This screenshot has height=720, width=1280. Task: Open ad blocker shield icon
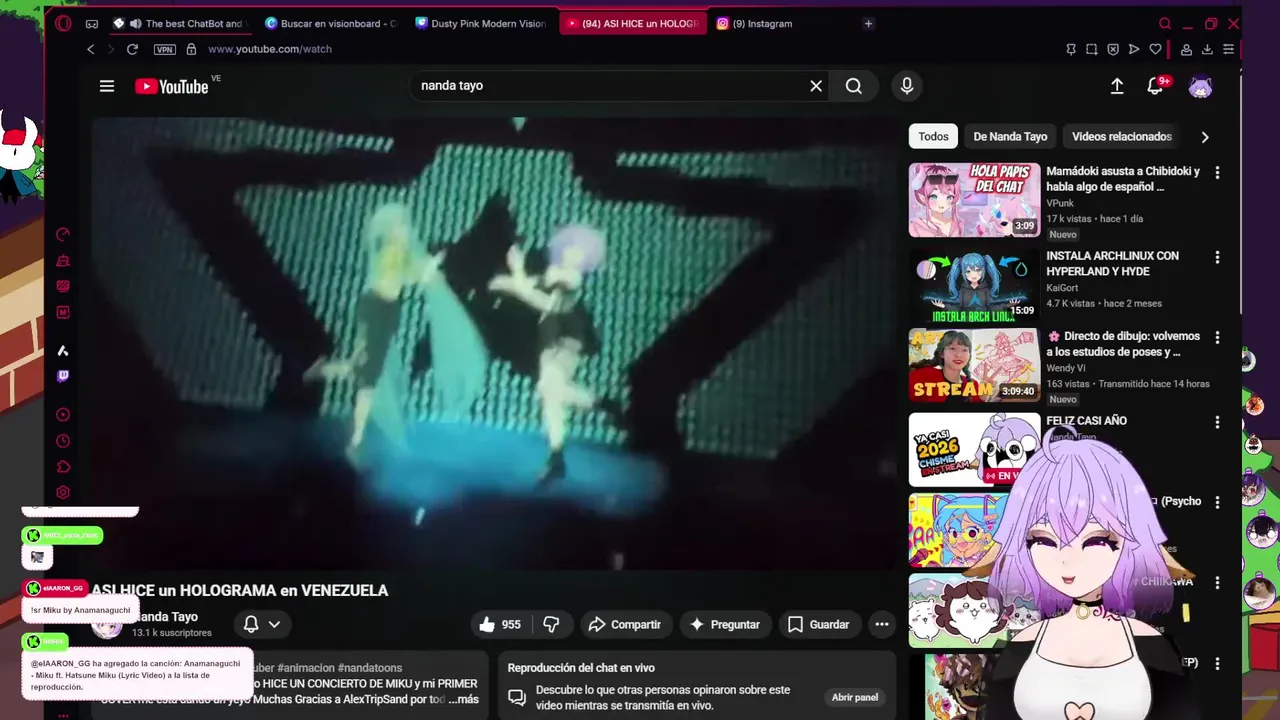pyautogui.click(x=1113, y=49)
